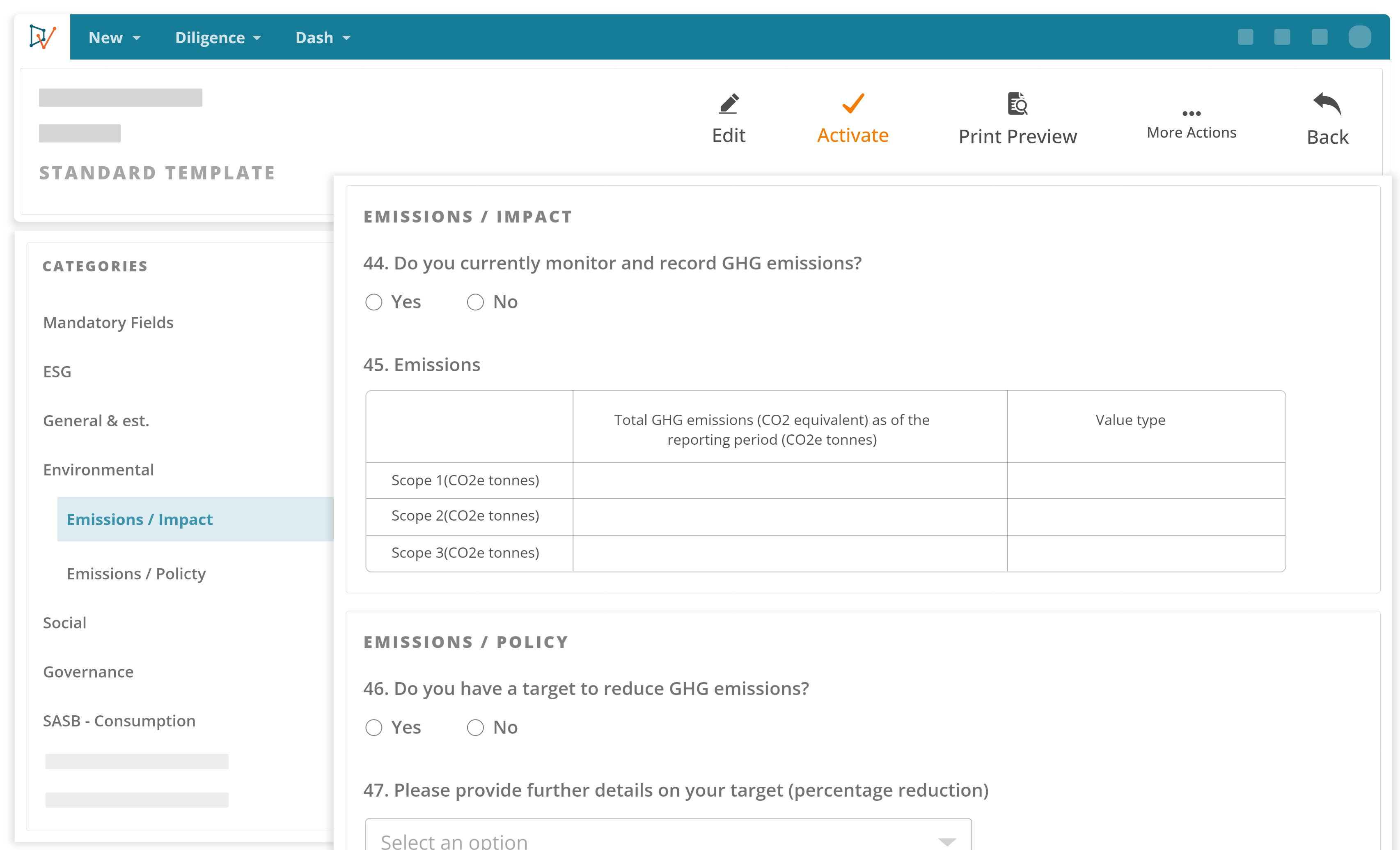Click 'Scope 1(CO2e tonnes)' row label

tap(465, 480)
